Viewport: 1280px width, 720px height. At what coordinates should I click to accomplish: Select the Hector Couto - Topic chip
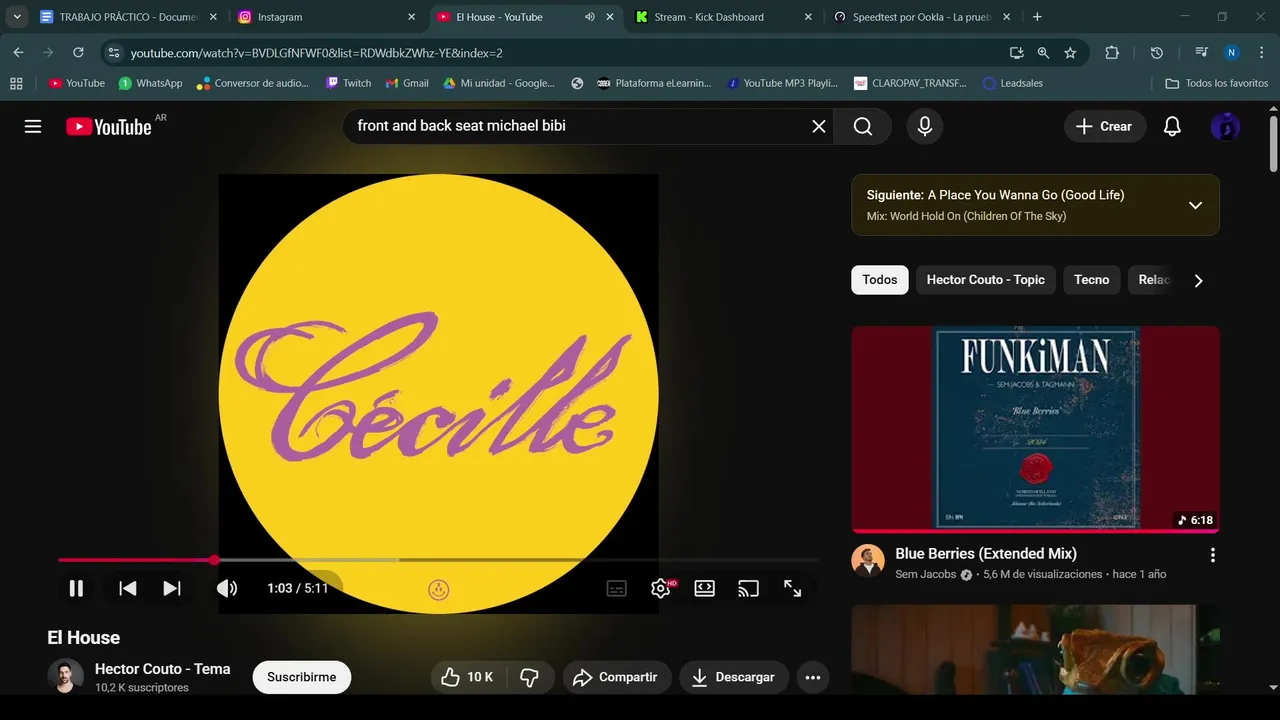tap(985, 280)
